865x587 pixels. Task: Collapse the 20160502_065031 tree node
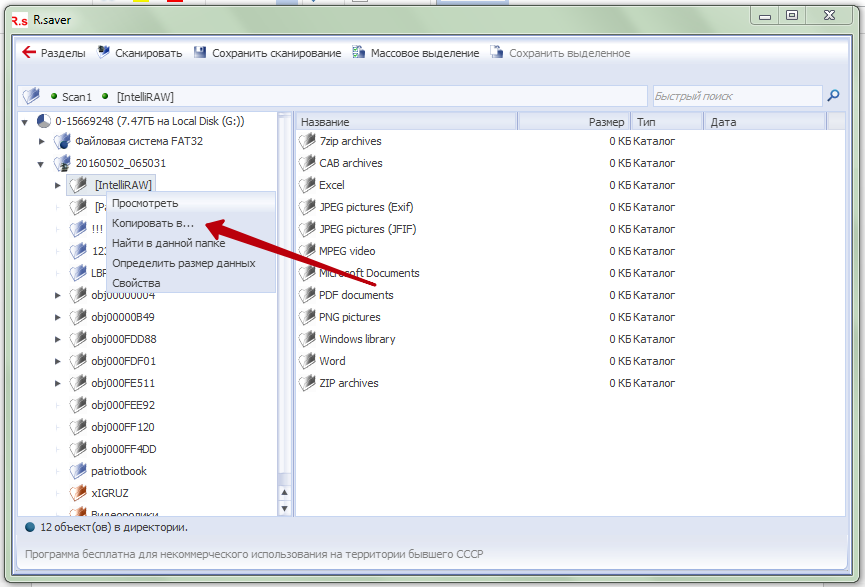click(x=41, y=164)
